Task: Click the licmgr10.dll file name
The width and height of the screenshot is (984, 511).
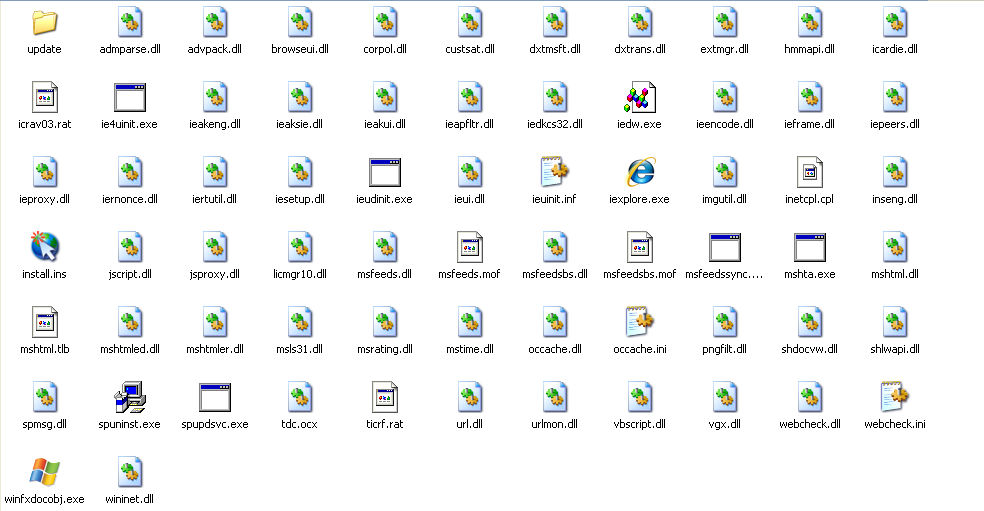Action: 300,274
